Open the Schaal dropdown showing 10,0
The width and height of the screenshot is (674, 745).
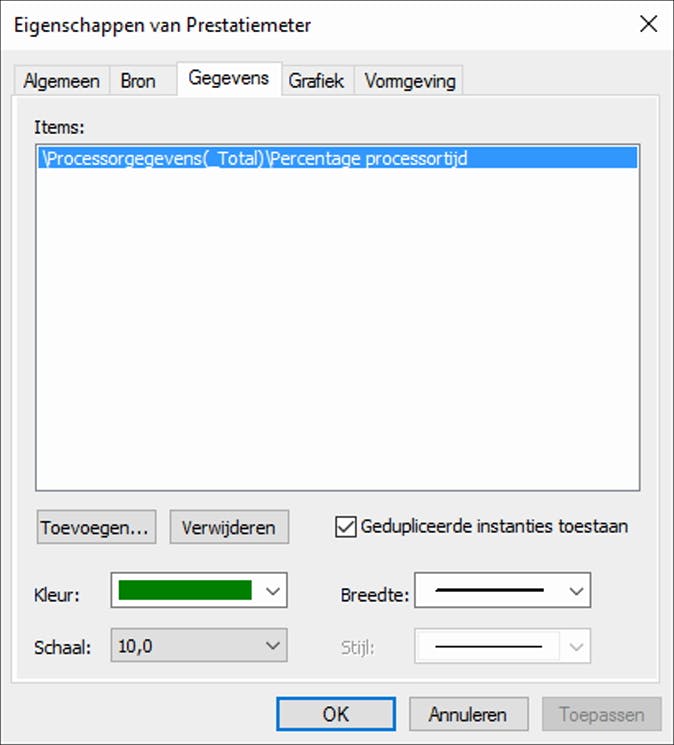[199, 645]
